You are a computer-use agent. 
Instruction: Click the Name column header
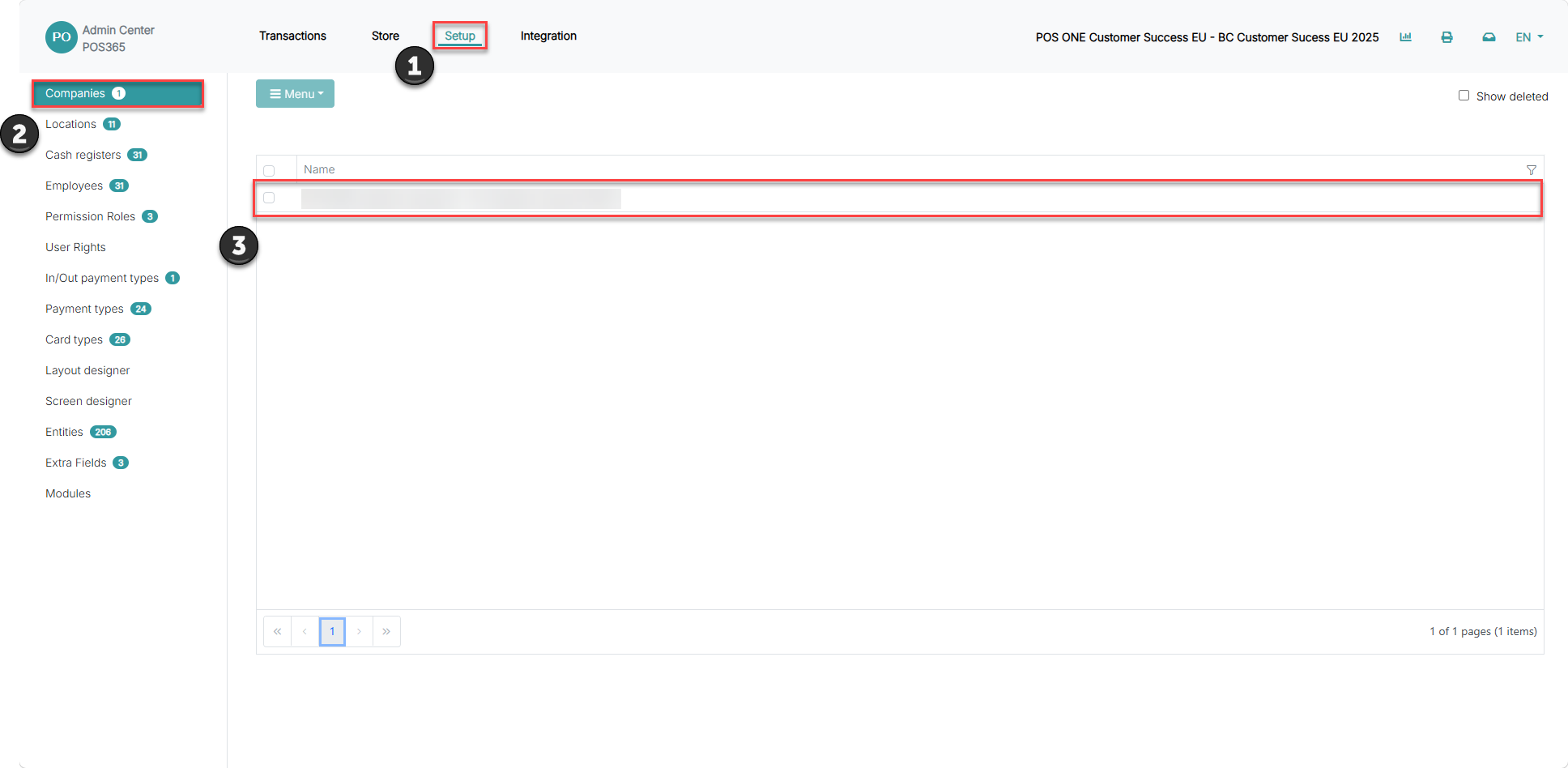[x=319, y=169]
